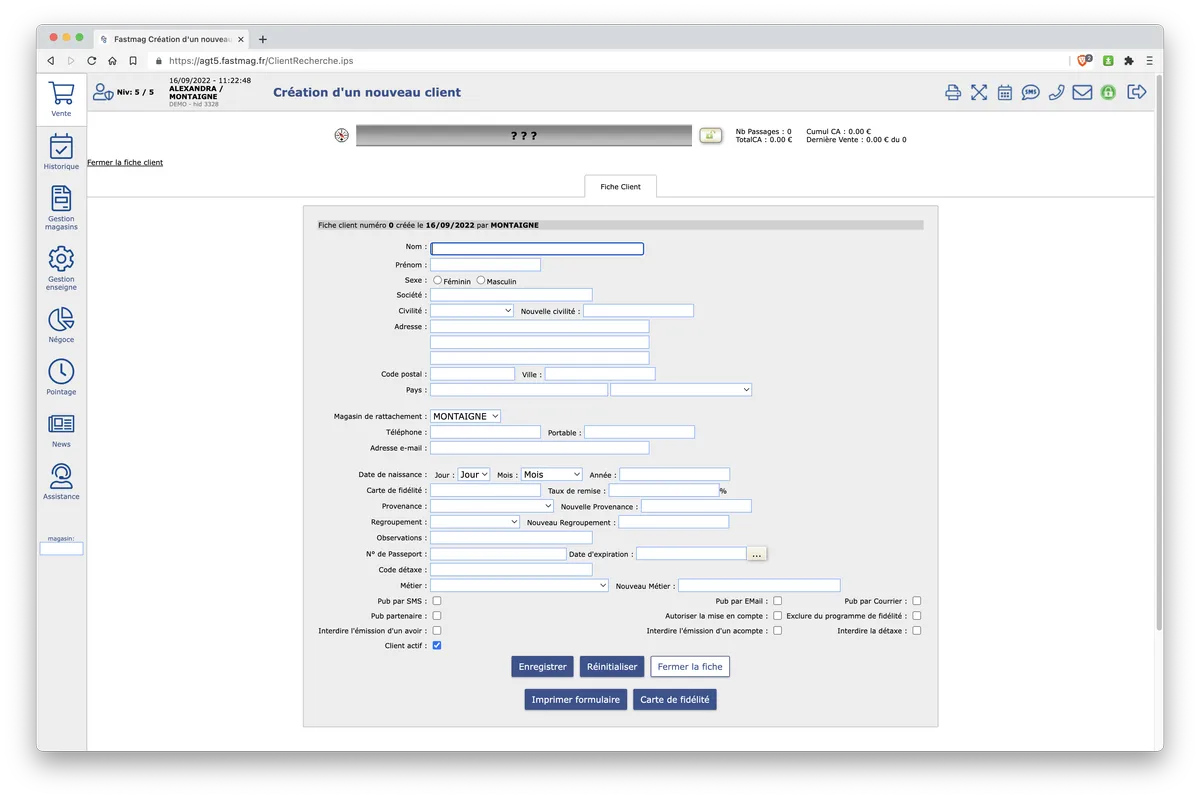
Task: Open a new browser tab
Action: click(263, 39)
